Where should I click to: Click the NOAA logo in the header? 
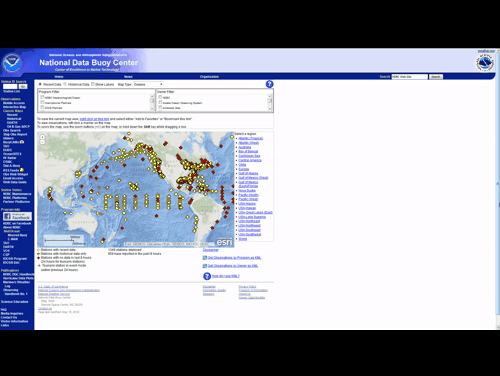pos(12,63)
